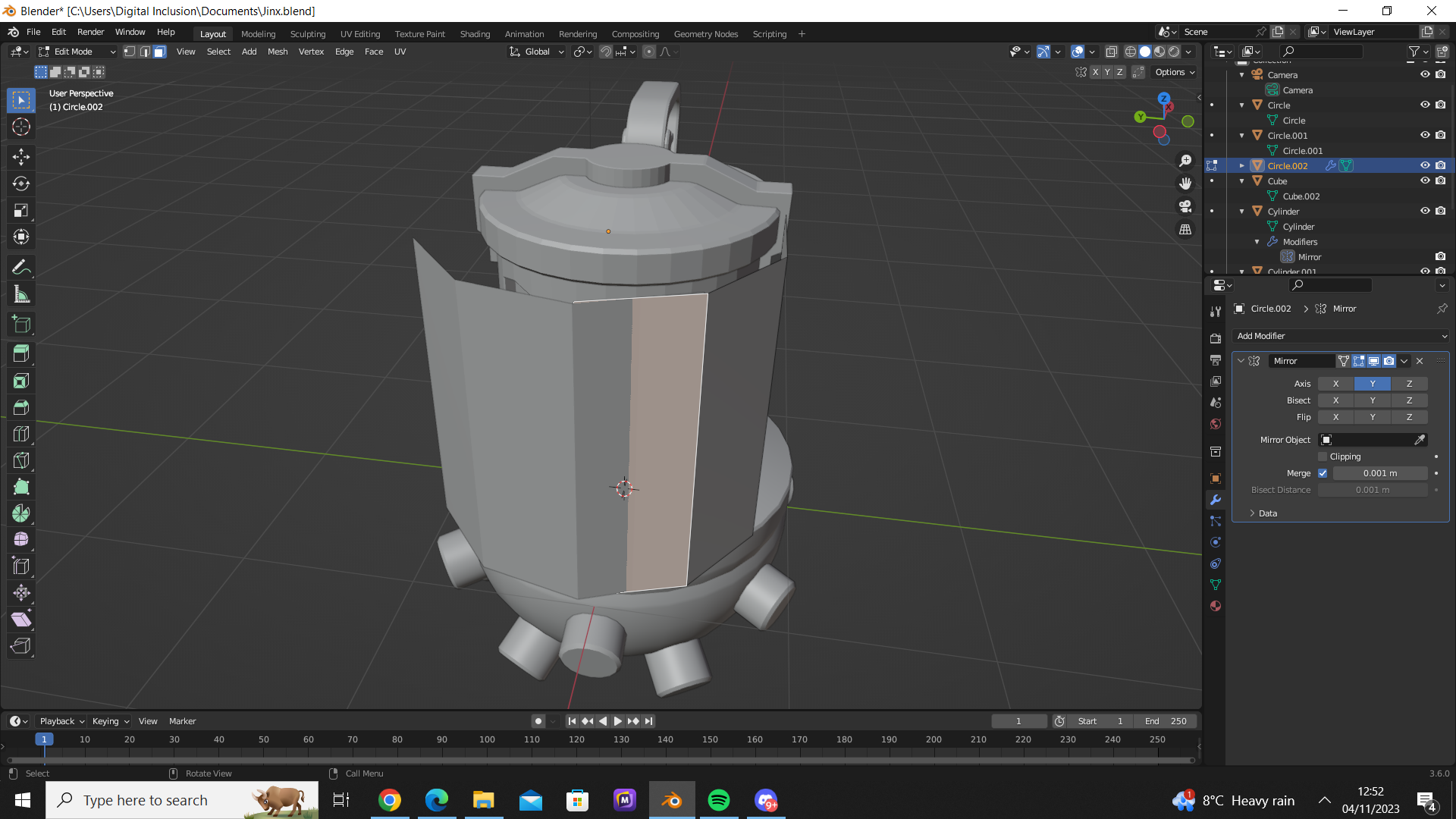
Task: Click the pan view hand icon
Action: (1185, 184)
